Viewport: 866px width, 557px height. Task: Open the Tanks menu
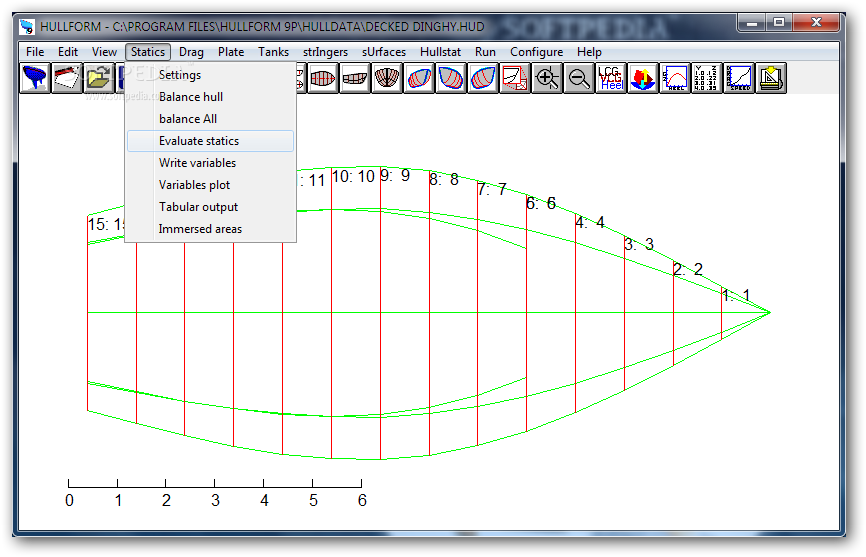[x=273, y=52]
